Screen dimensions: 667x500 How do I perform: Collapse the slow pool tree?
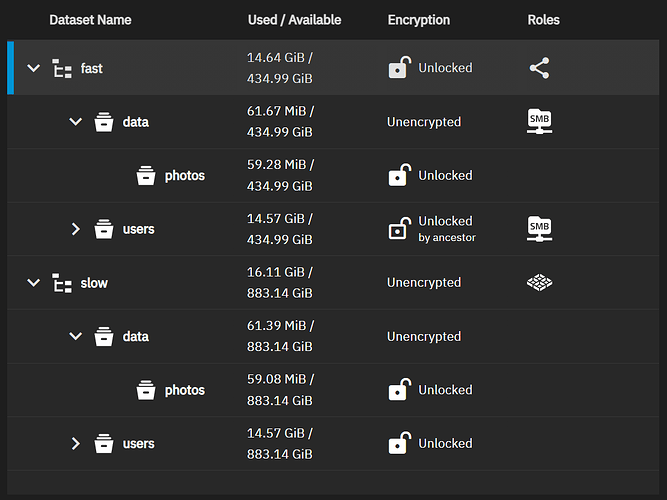[34, 283]
